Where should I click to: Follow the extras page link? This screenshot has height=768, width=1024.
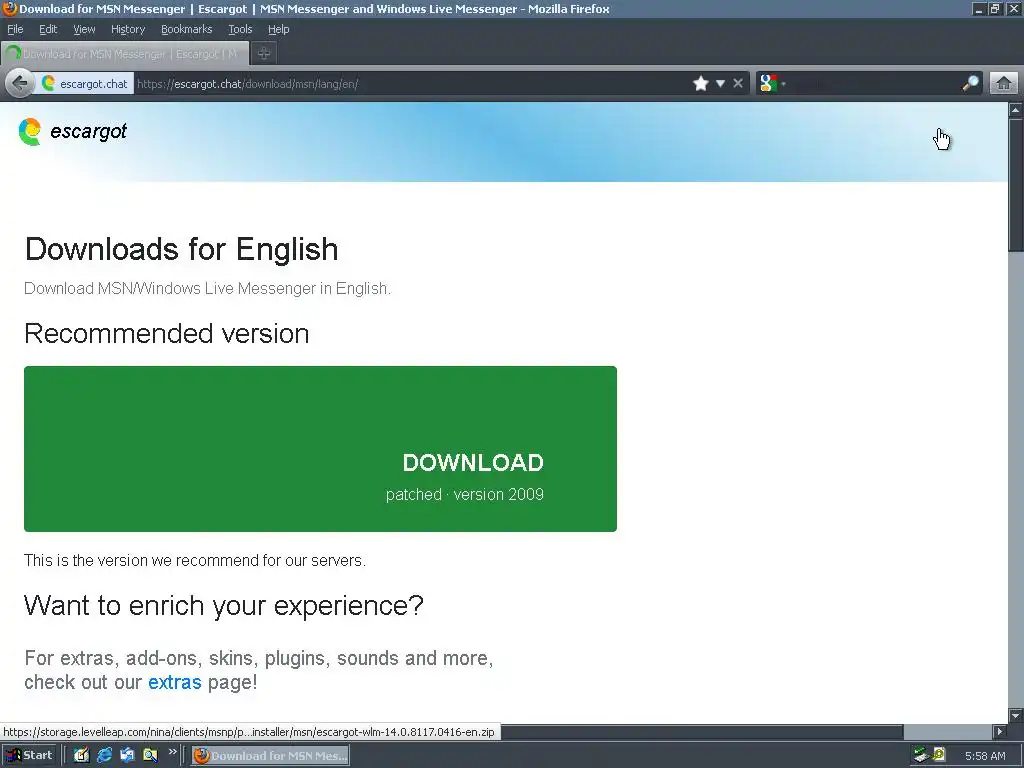click(x=174, y=682)
